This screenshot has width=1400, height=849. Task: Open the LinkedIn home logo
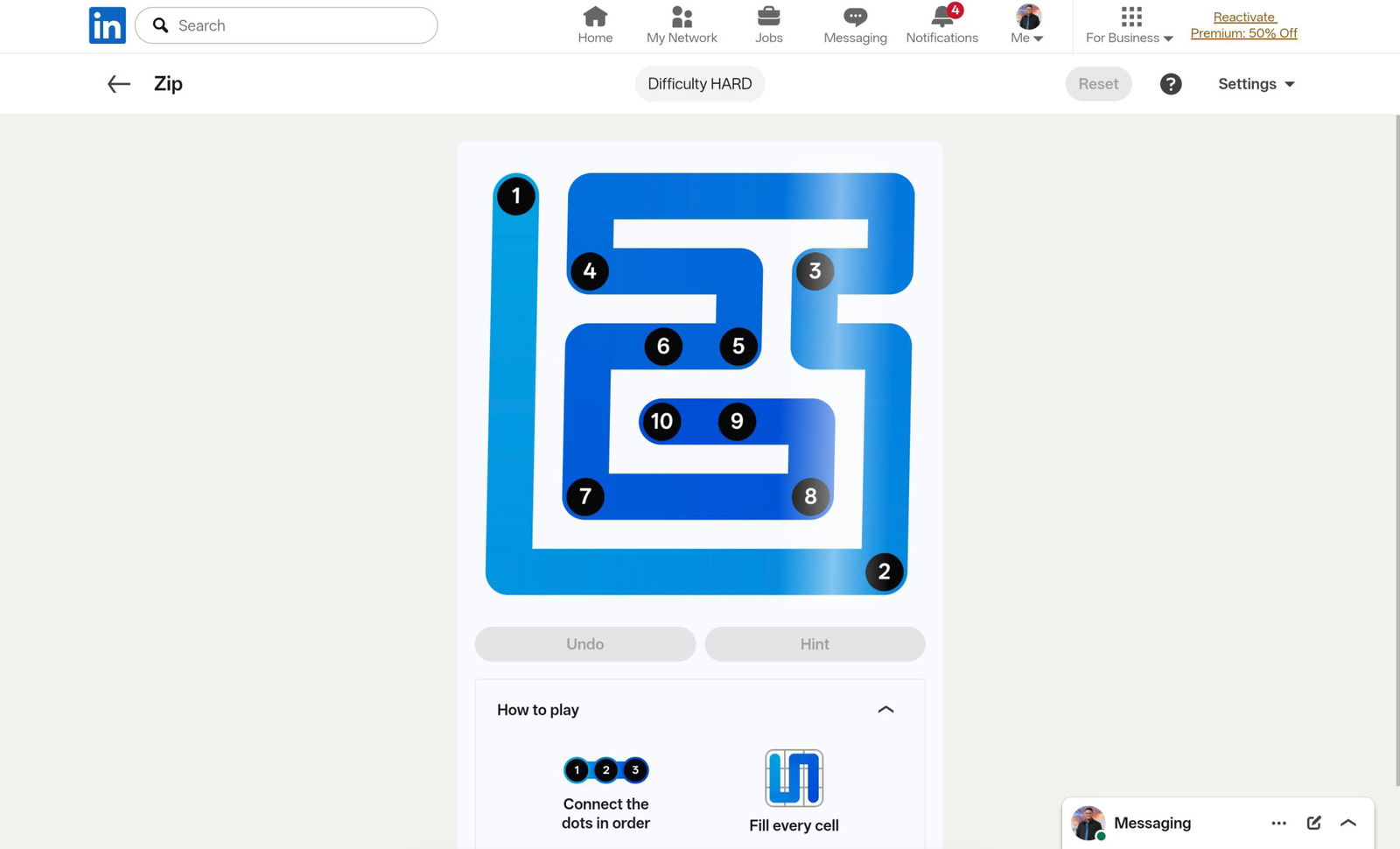tap(108, 25)
